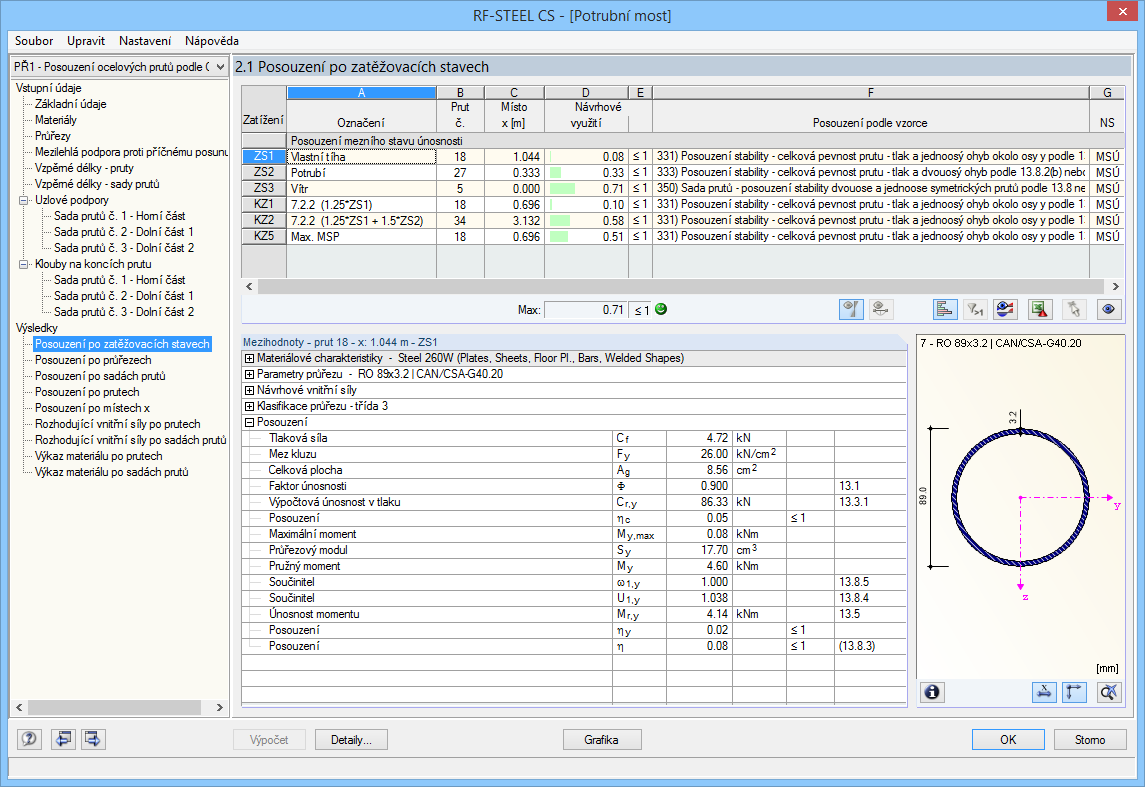Image resolution: width=1145 pixels, height=787 pixels.
Task: Toggle dimensions display in section preview
Action: (1044, 692)
